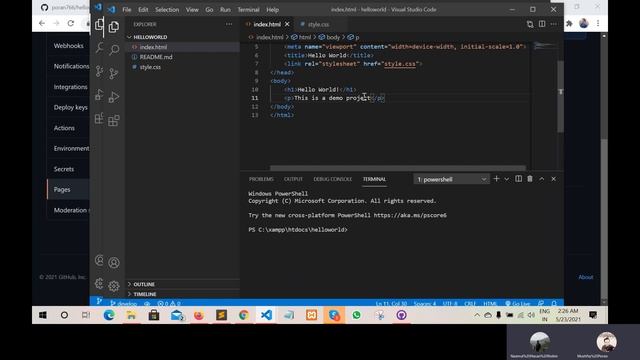
Task: Open XAMPP from the taskbar
Action: (x=311, y=315)
